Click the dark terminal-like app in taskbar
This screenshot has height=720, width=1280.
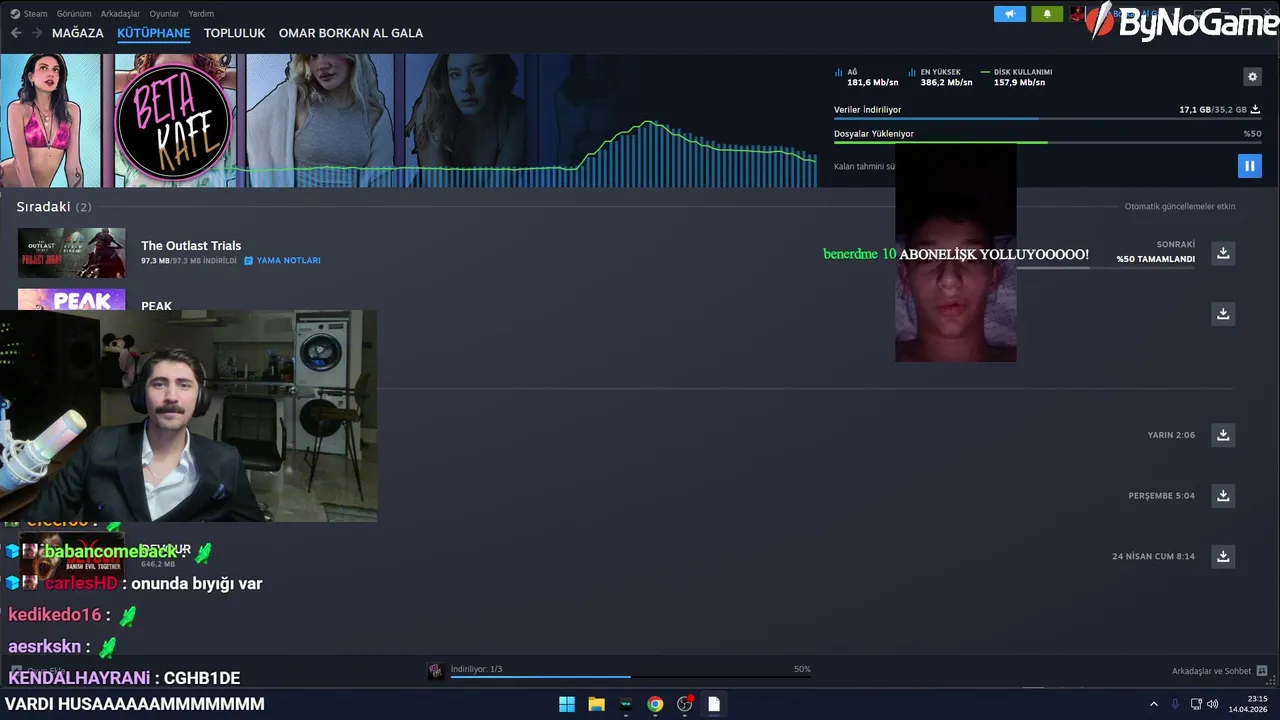(626, 704)
